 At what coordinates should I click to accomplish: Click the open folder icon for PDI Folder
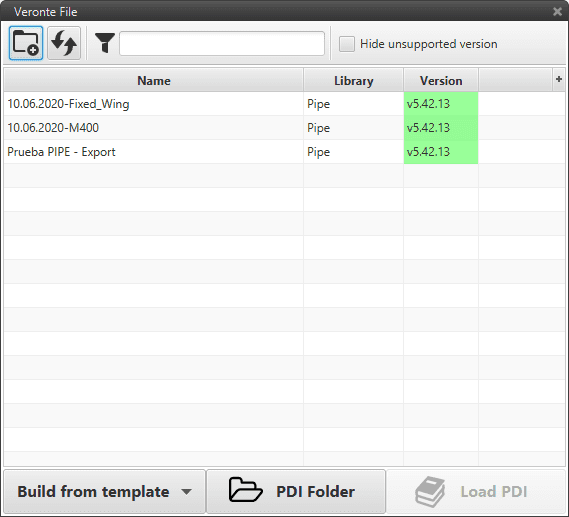[245, 491]
